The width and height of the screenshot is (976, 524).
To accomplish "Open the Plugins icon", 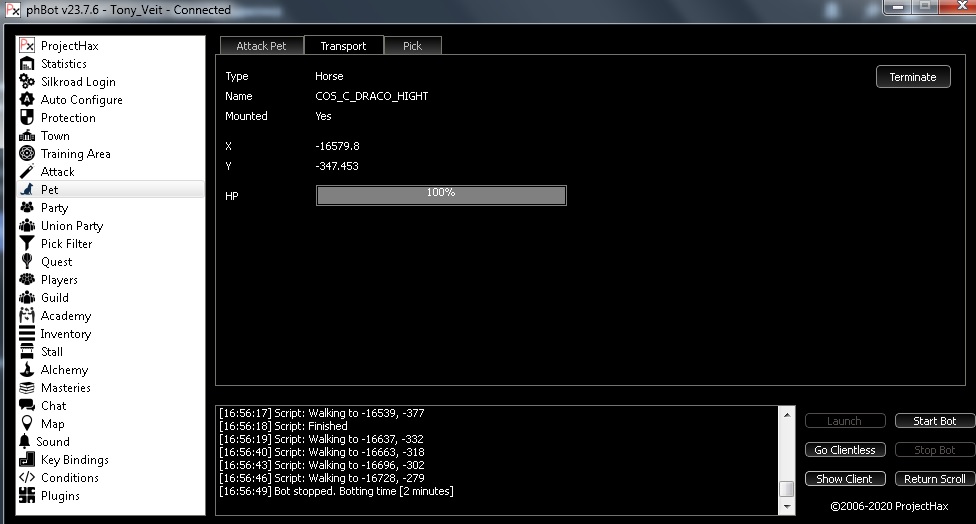I will point(27,496).
